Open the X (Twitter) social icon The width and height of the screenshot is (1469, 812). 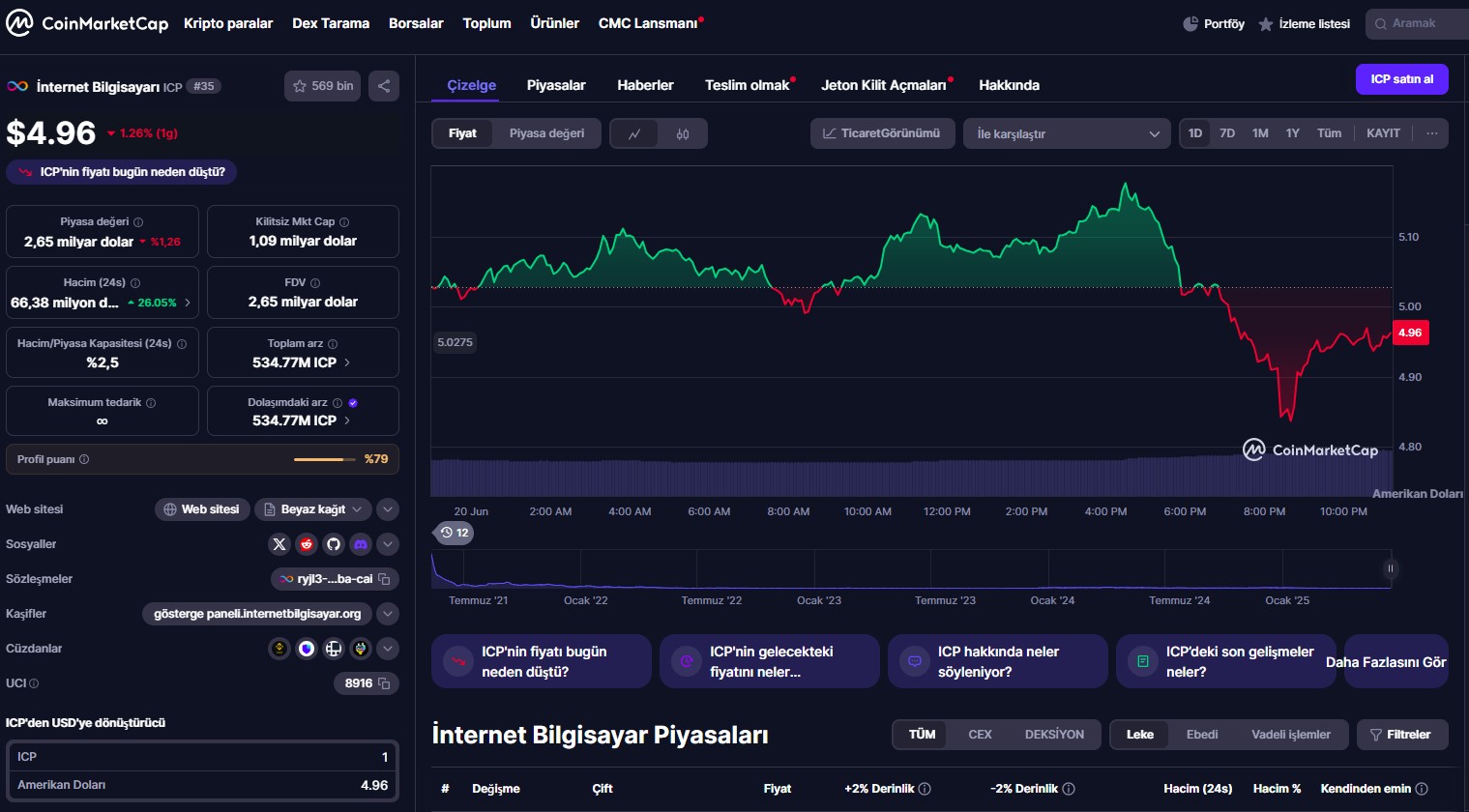click(279, 544)
